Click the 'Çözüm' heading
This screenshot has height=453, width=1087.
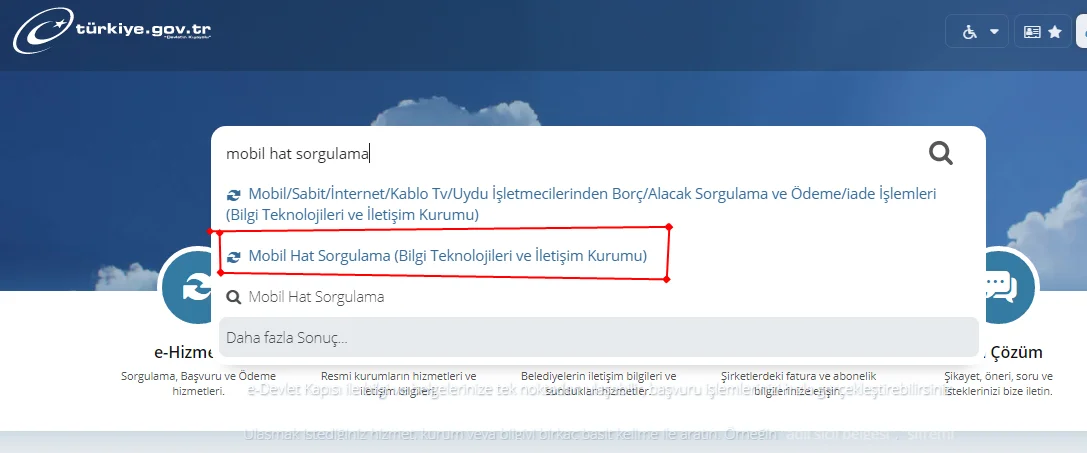pos(1014,352)
